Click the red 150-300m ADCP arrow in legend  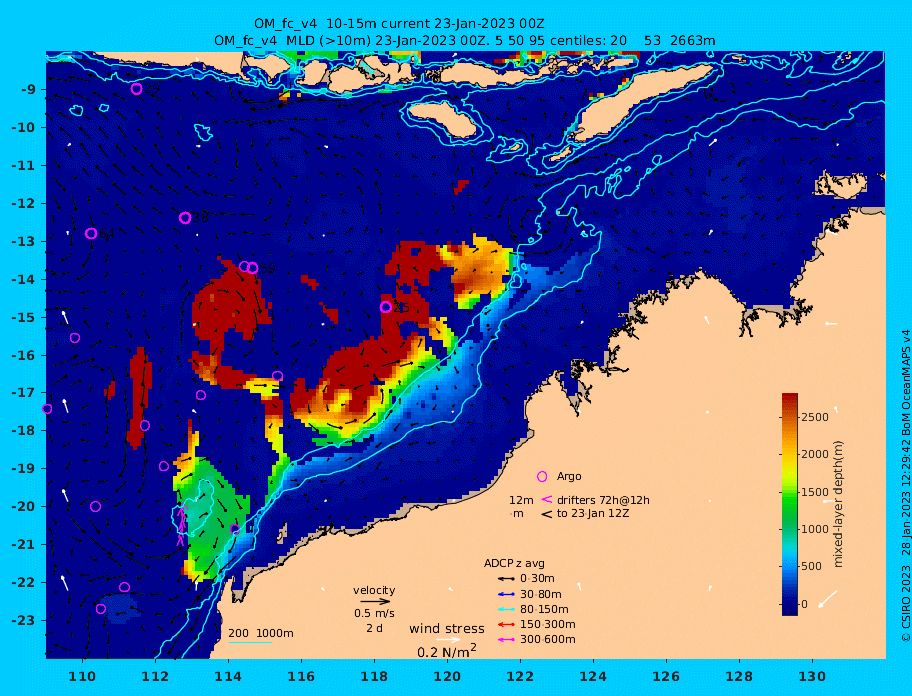(506, 624)
